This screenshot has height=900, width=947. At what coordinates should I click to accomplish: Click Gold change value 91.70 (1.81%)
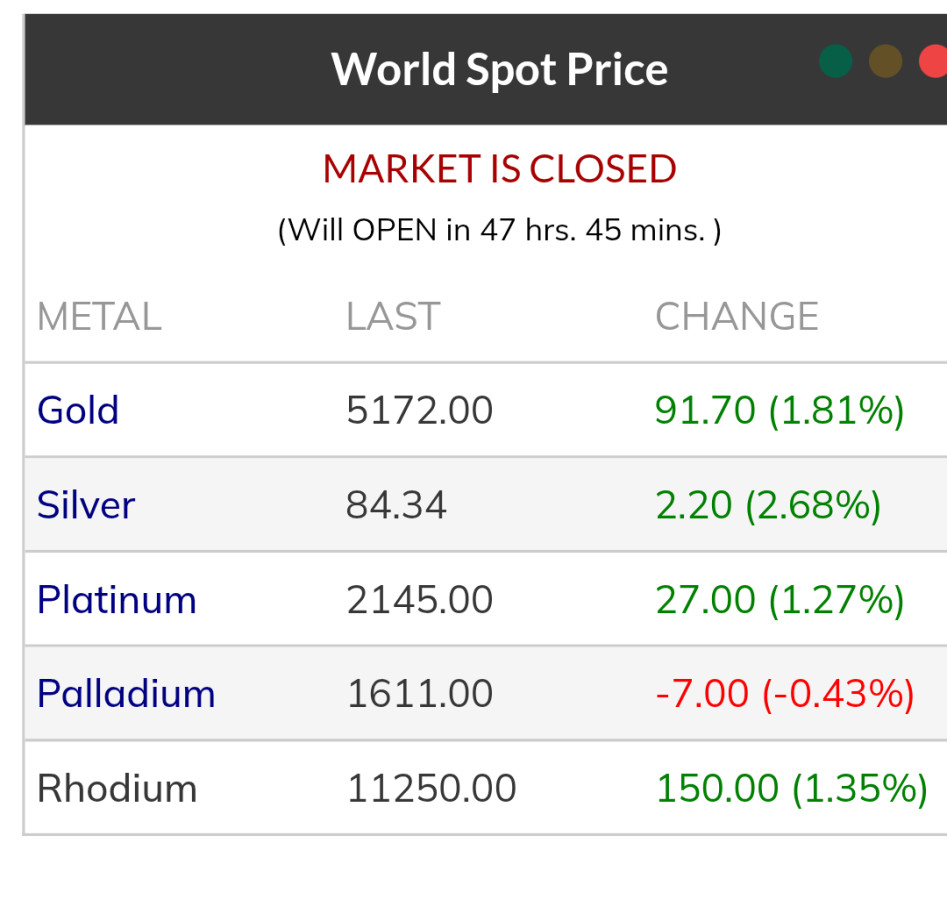click(x=780, y=410)
